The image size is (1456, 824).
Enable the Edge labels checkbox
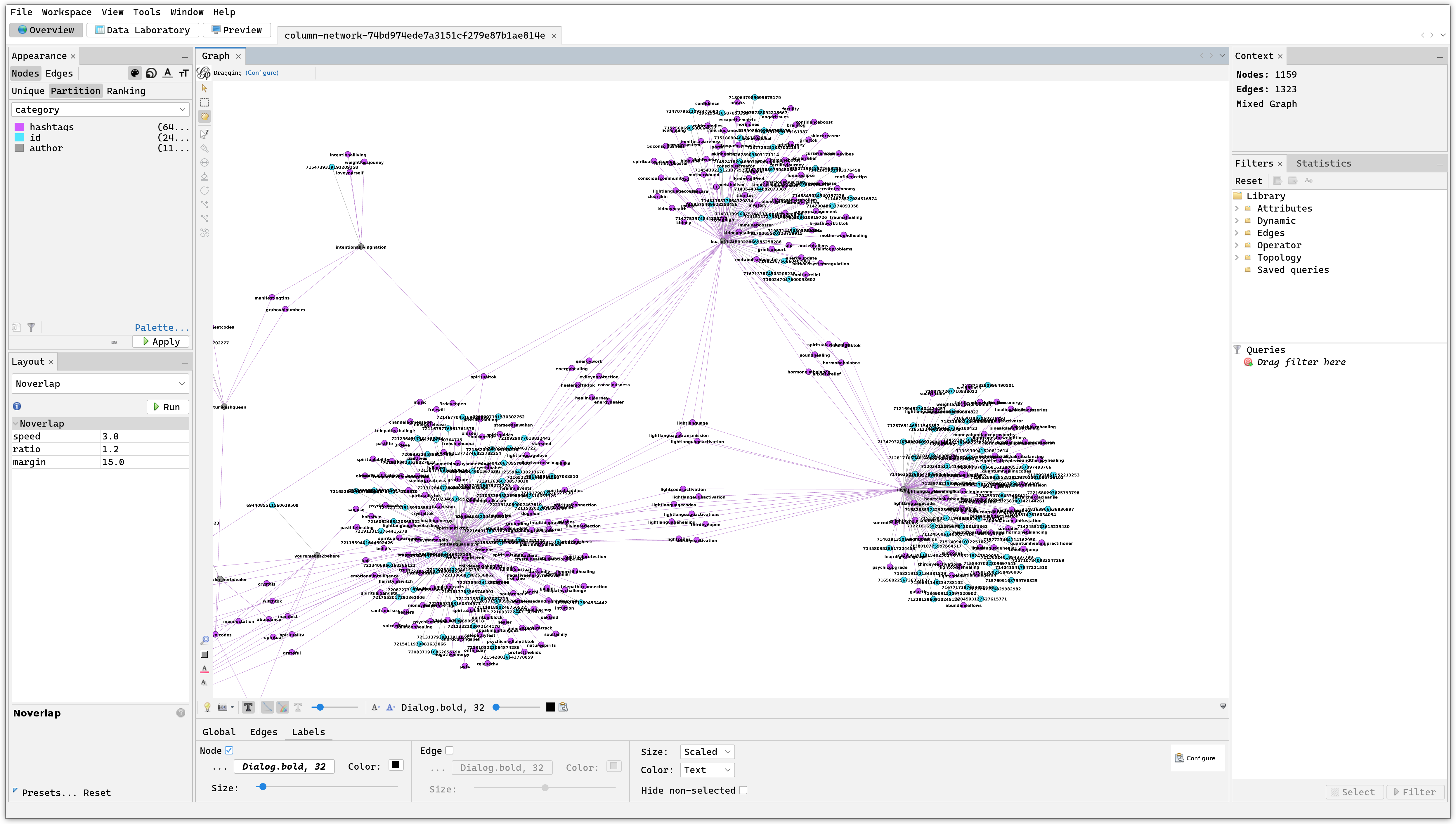point(449,750)
